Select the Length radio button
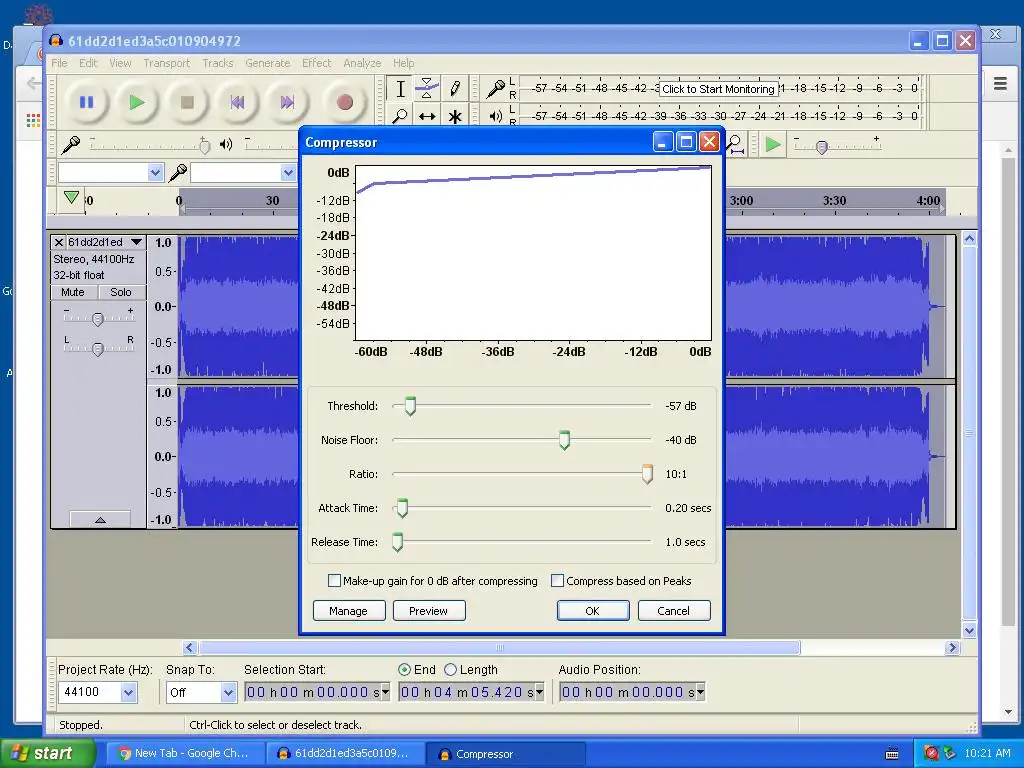 pyautogui.click(x=450, y=669)
